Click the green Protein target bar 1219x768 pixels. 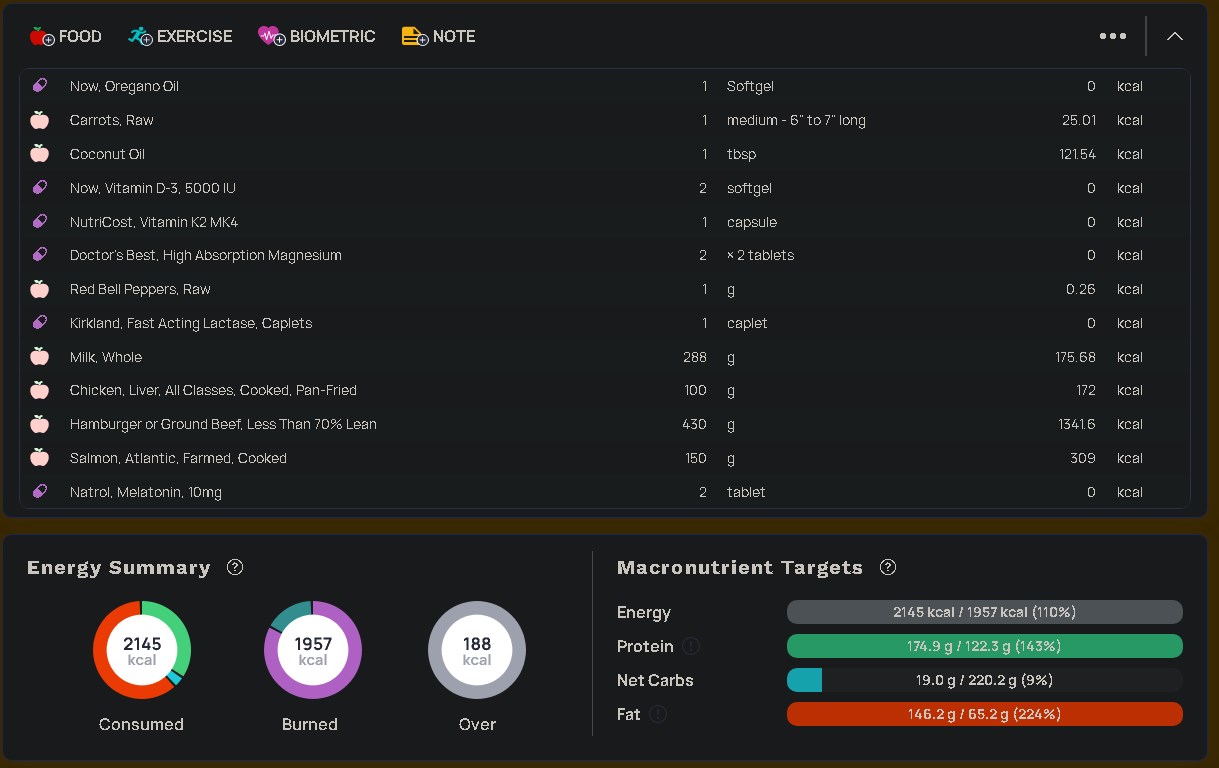pyautogui.click(x=985, y=646)
